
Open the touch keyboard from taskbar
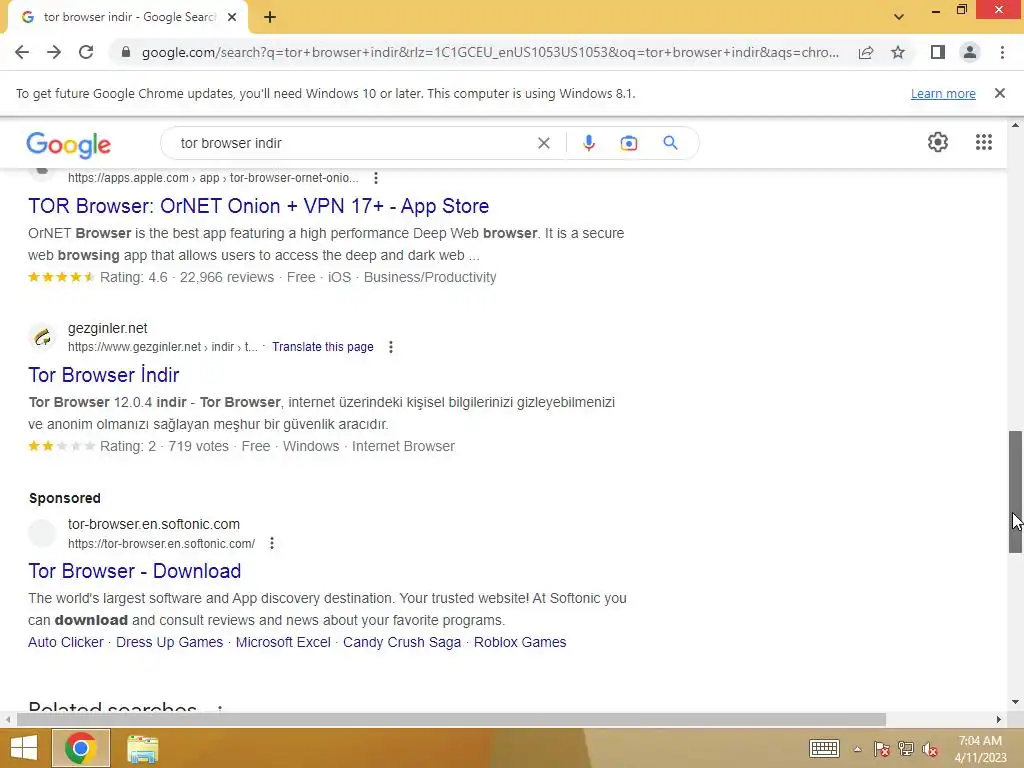pos(824,748)
